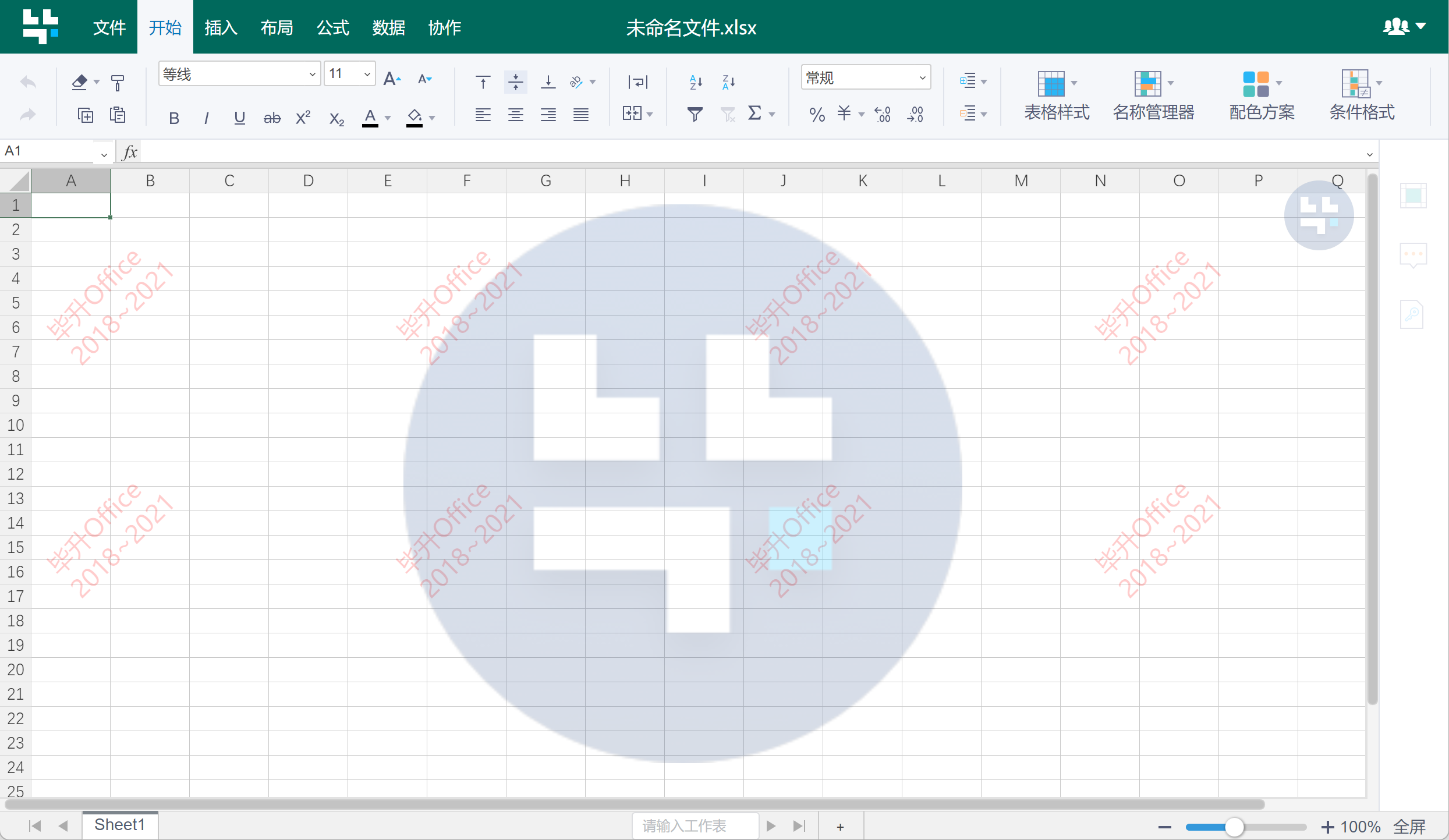Viewport: 1449px width, 840px height.
Task: Click the sum sigma icon
Action: [x=754, y=113]
